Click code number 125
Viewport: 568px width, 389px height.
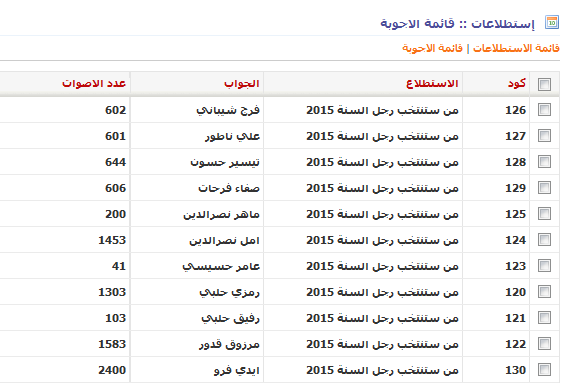515,214
